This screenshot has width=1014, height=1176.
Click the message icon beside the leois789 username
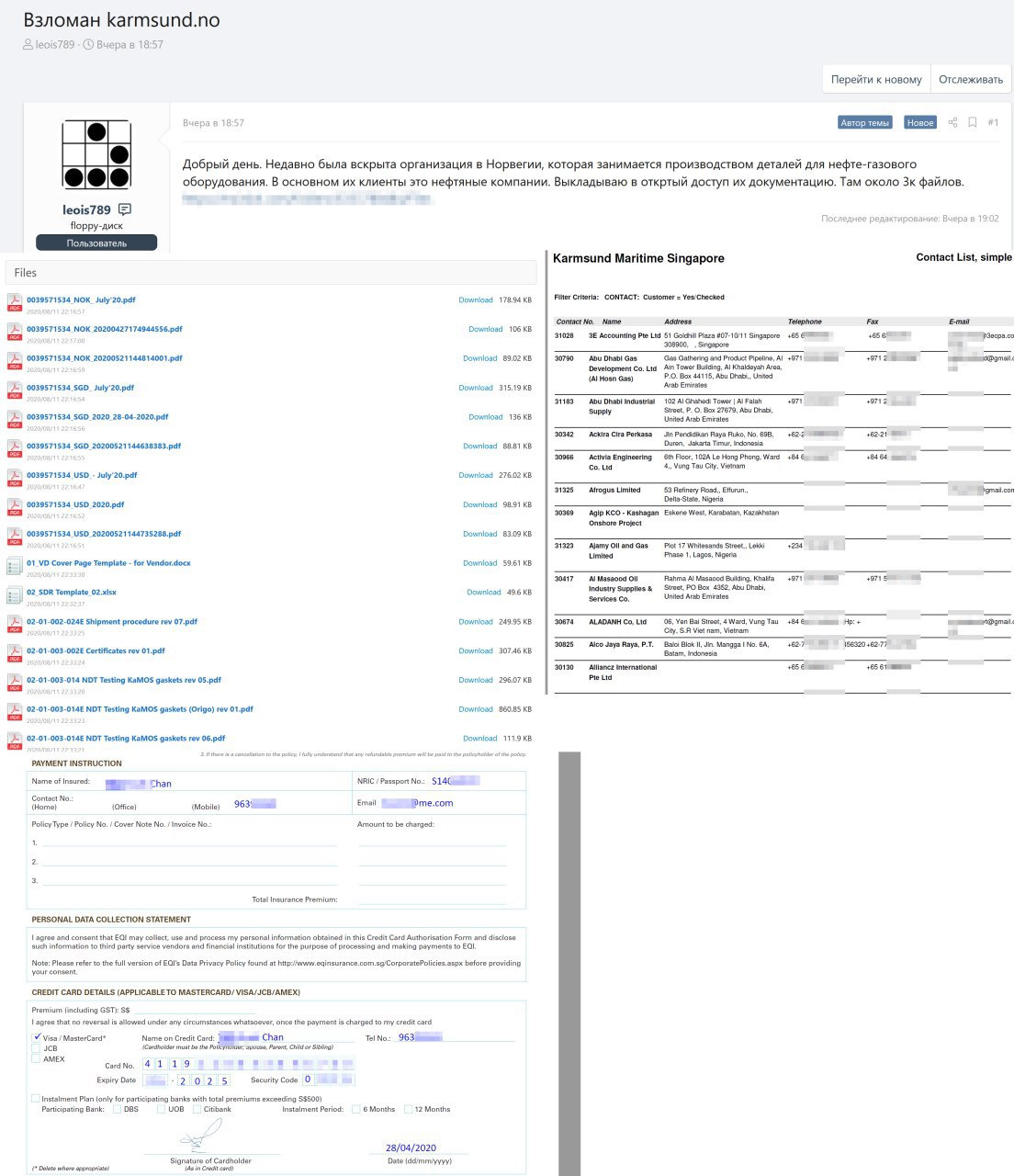coord(125,209)
